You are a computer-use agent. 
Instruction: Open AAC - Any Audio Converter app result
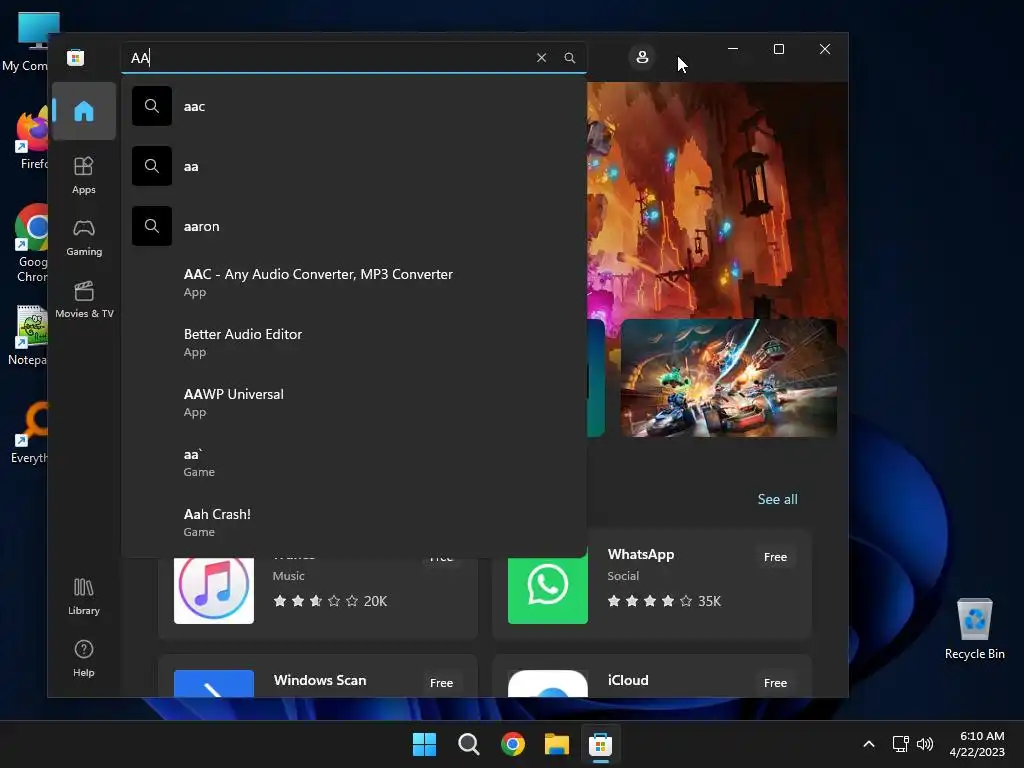354,282
